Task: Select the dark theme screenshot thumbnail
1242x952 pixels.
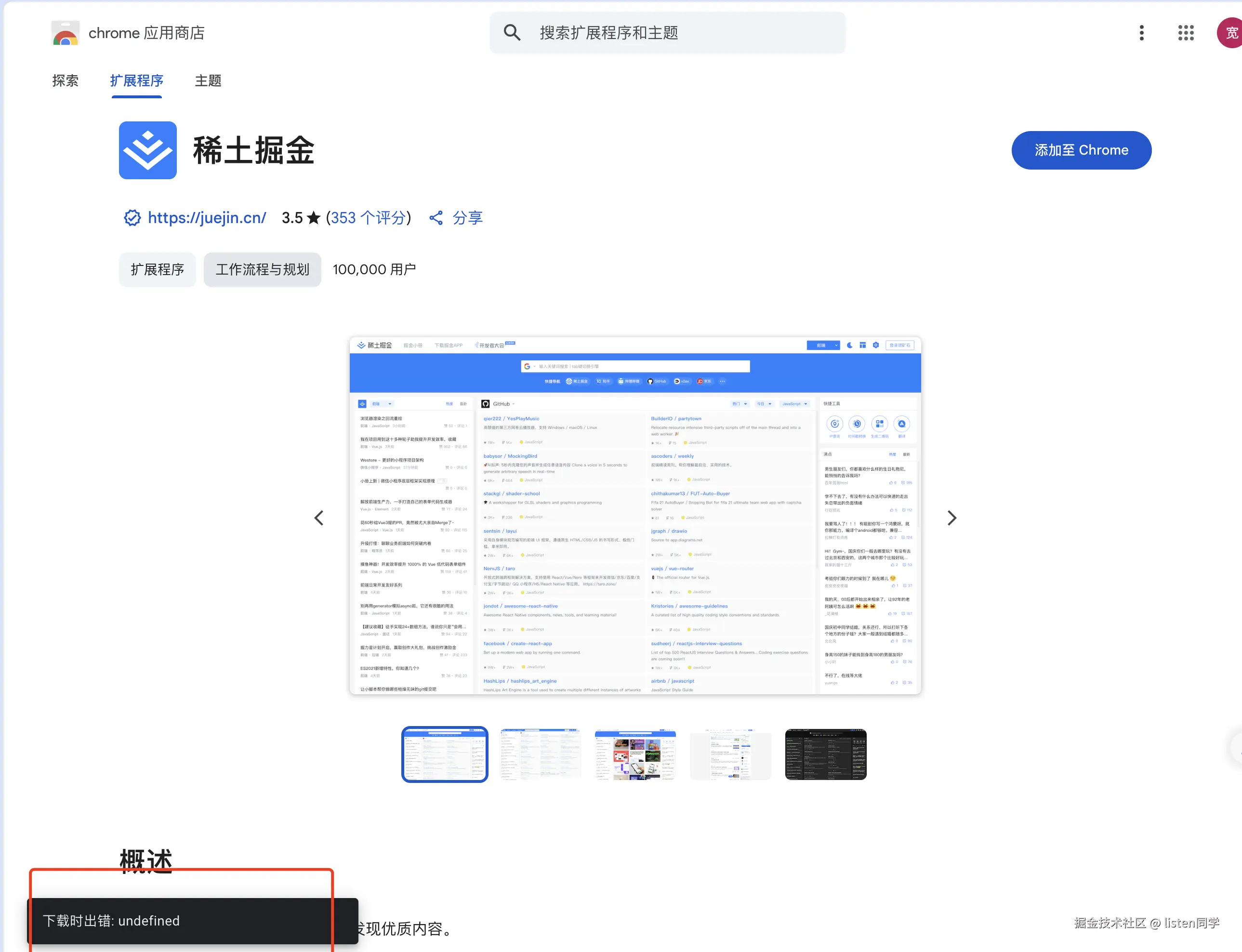Action: 826,754
